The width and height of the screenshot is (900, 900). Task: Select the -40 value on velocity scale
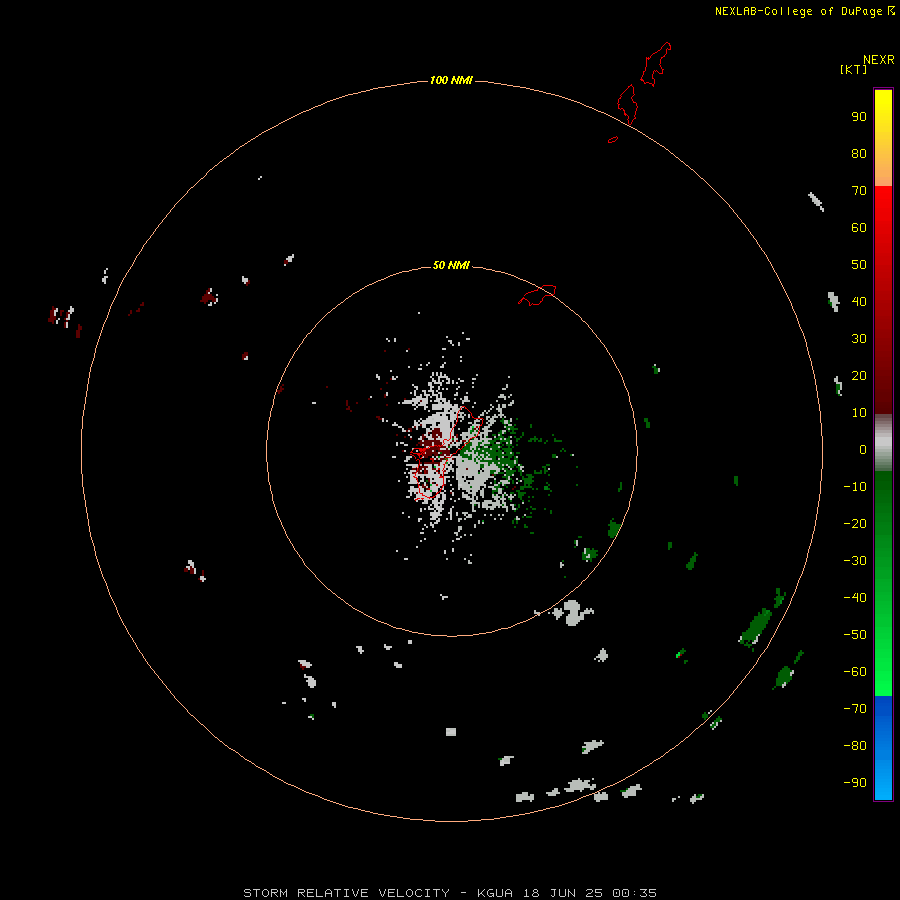[x=855, y=598]
